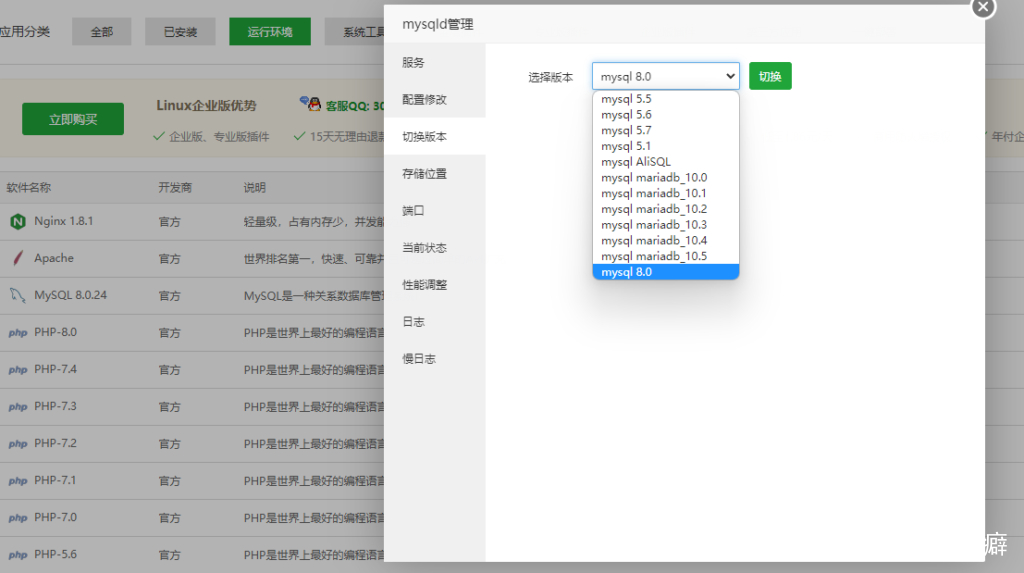1024x573 pixels.
Task: Click the PHP-7.1 php icon
Action: click(x=18, y=481)
